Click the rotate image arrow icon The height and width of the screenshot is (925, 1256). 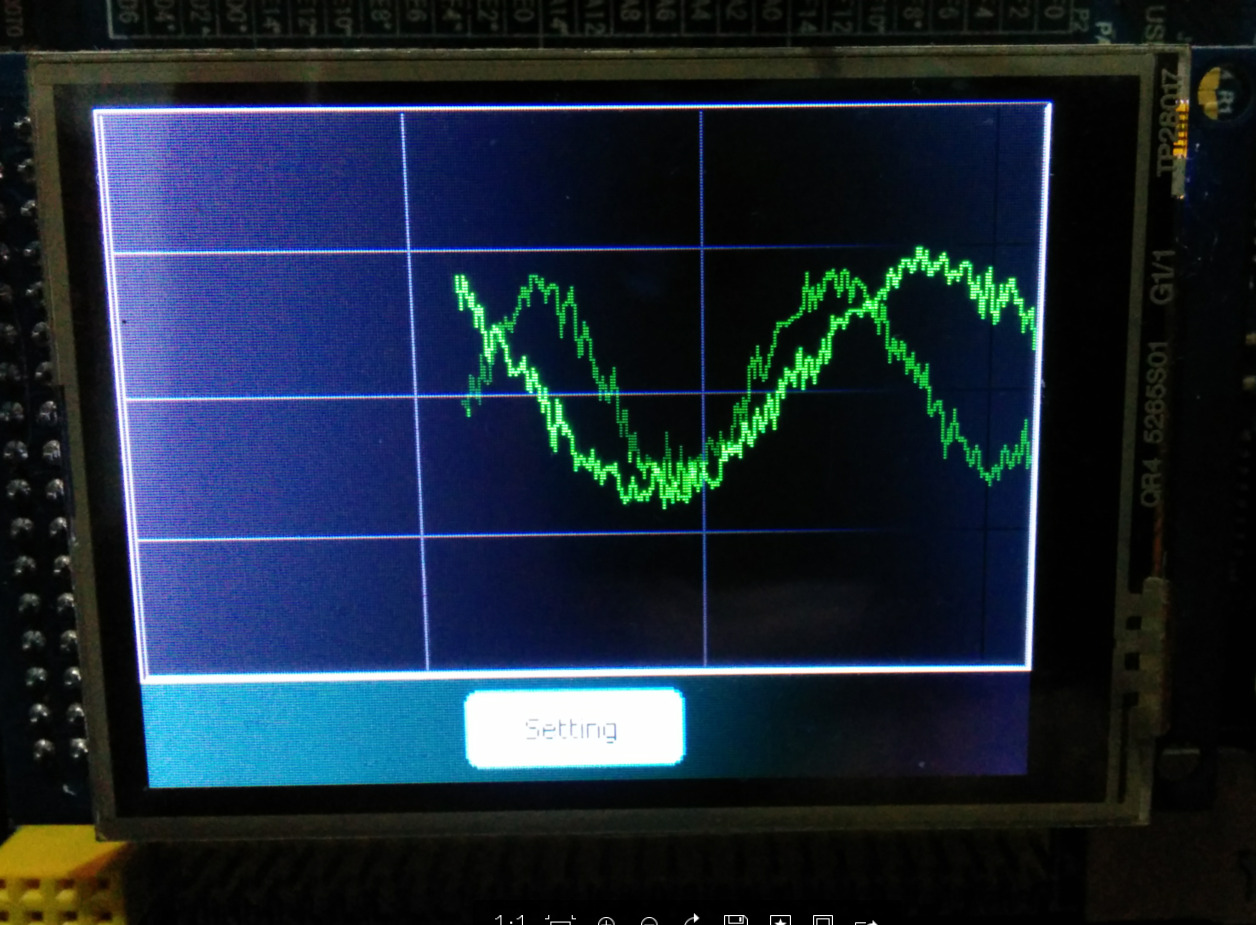click(x=693, y=921)
